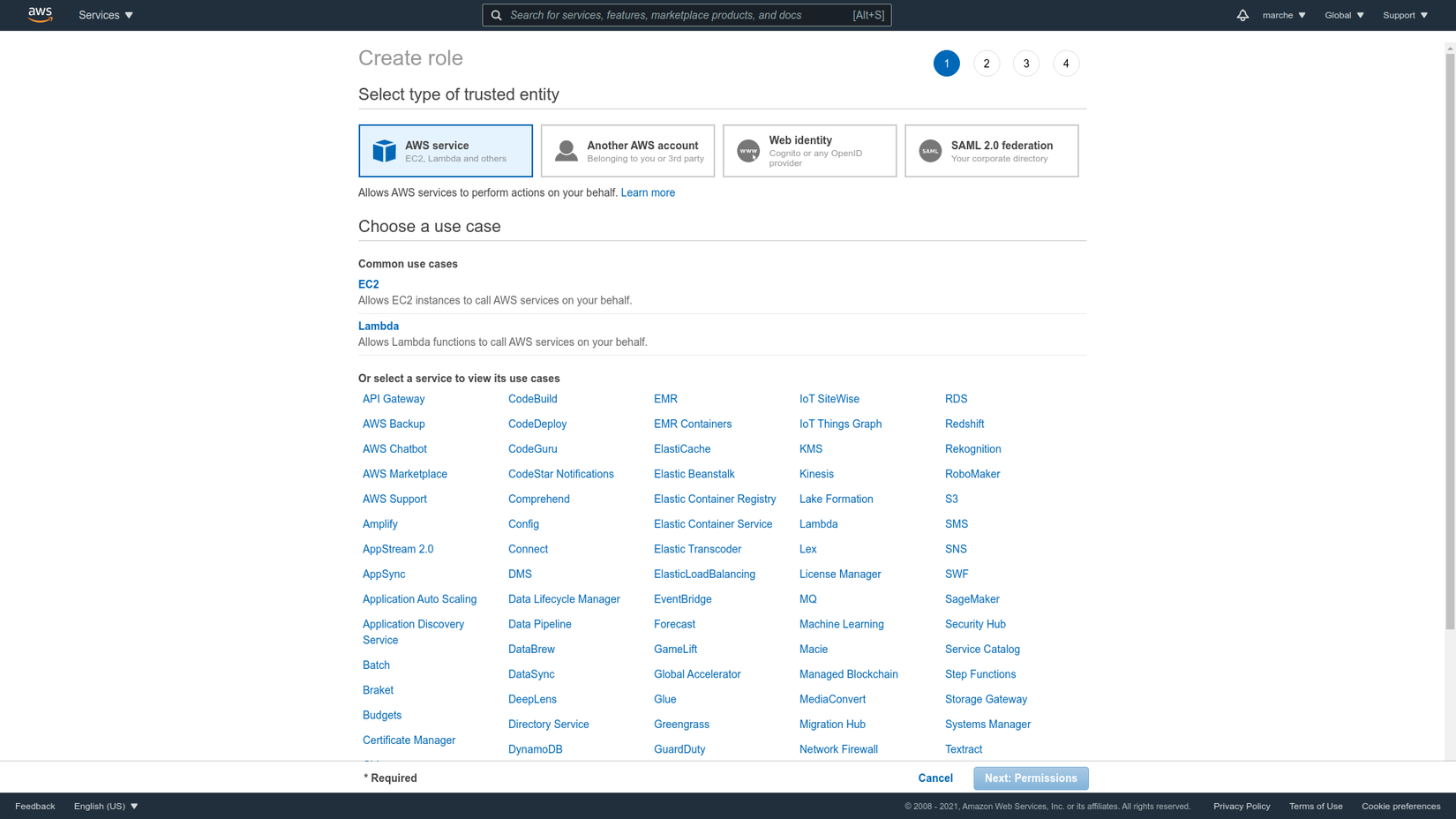Select the RDS service
The height and width of the screenshot is (819, 1456).
(x=957, y=399)
